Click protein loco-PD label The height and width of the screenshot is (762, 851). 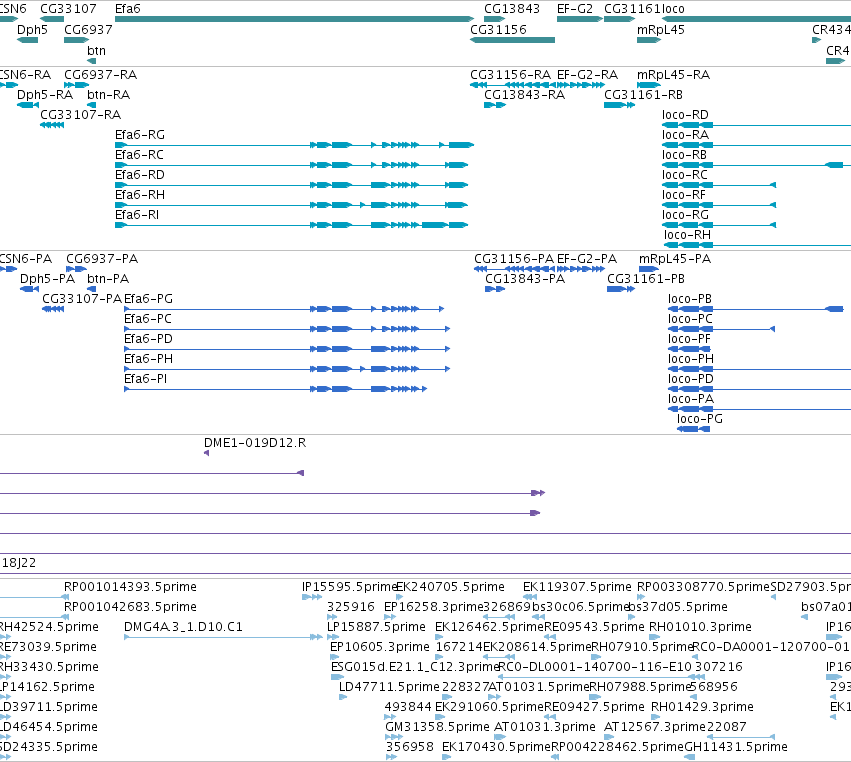tap(690, 379)
